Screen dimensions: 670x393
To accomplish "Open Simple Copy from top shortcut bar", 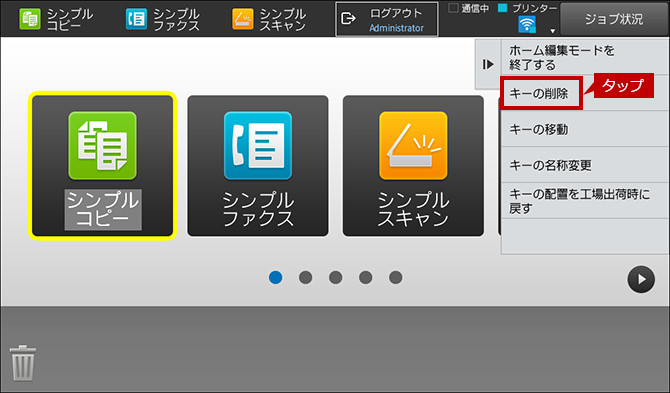I will point(56,19).
